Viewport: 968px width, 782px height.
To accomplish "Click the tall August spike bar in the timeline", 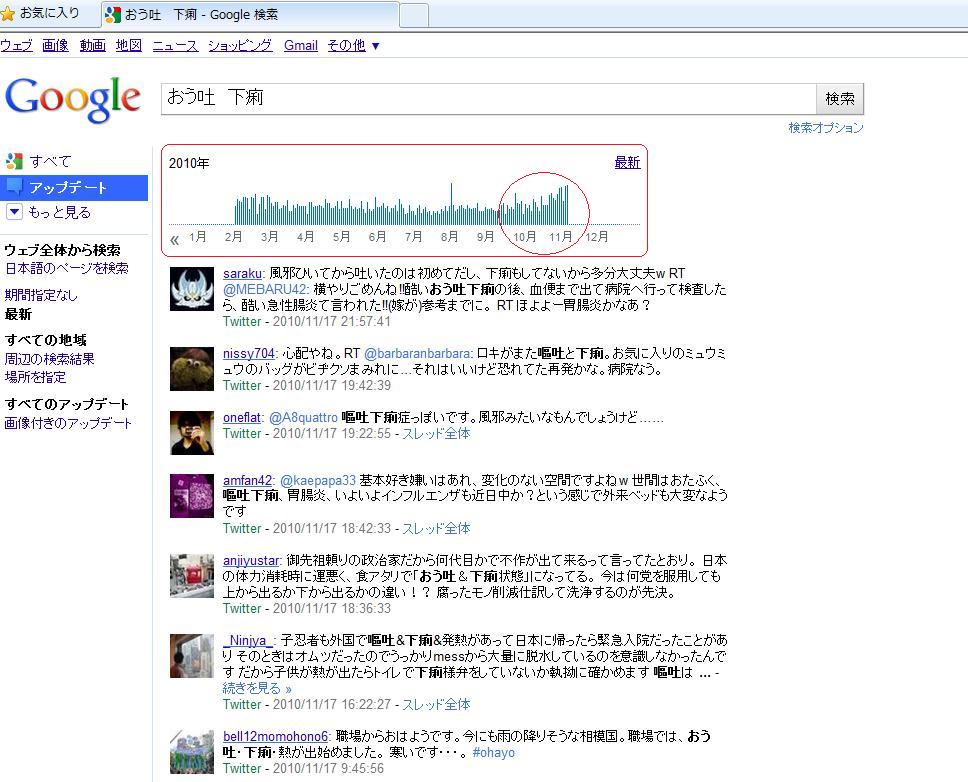I will pos(451,204).
